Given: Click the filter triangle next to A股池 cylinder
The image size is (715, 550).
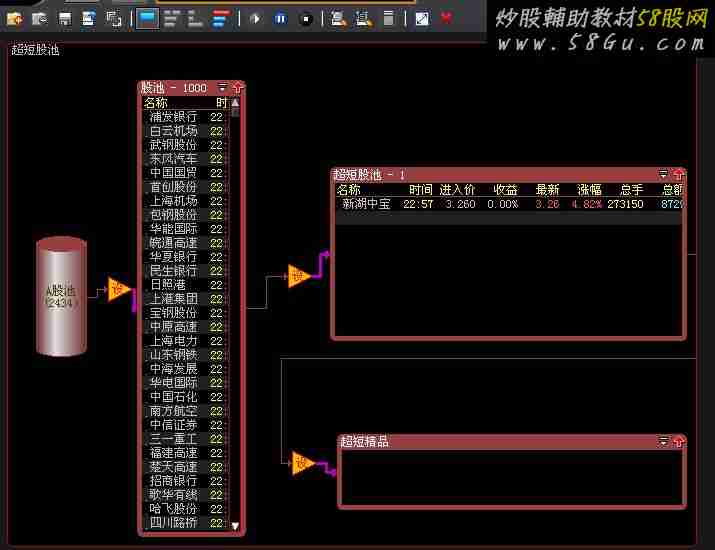Looking at the screenshot, I should pyautogui.click(x=119, y=289).
